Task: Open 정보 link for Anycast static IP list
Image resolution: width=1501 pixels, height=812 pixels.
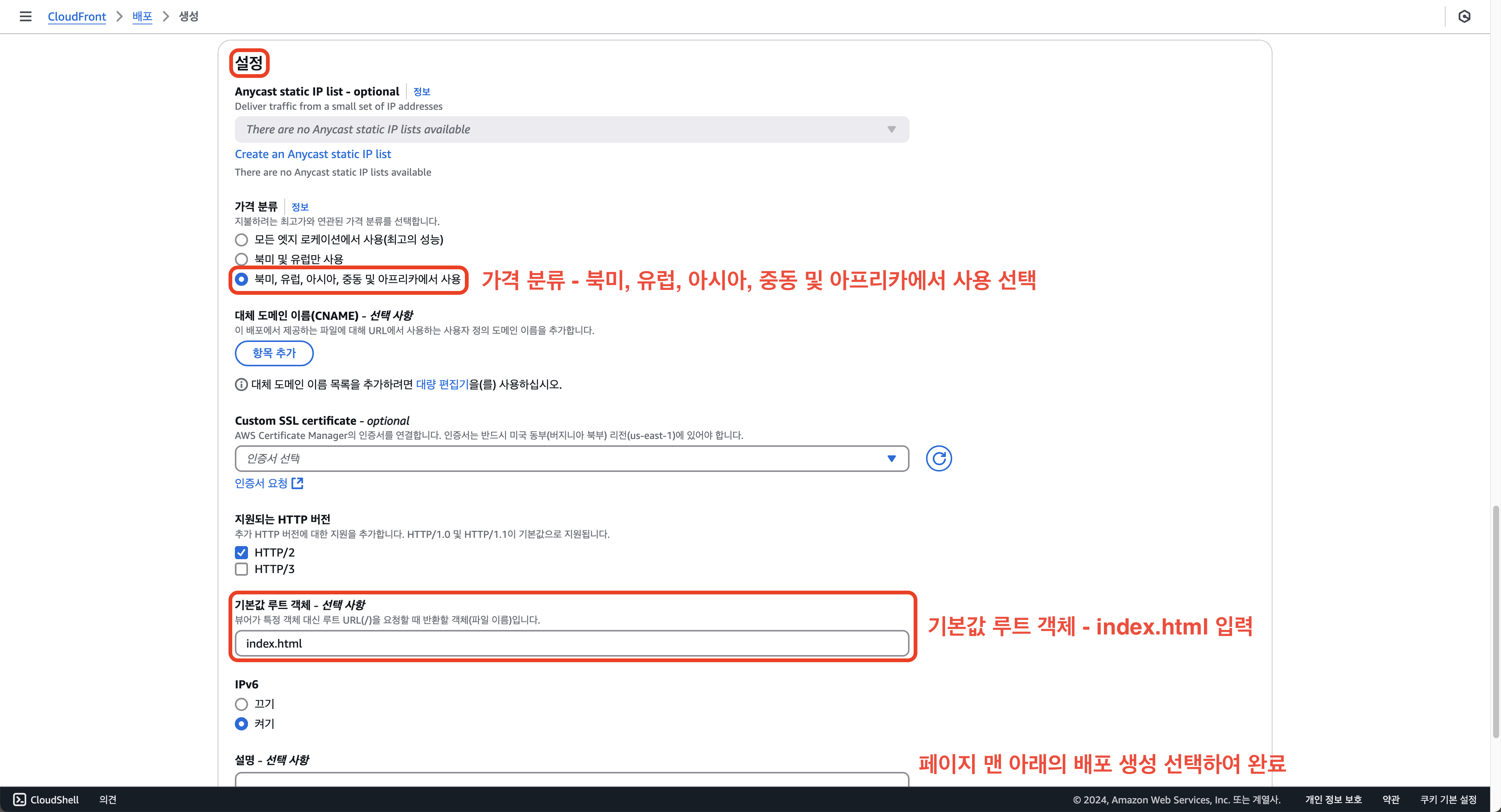Action: click(x=421, y=91)
